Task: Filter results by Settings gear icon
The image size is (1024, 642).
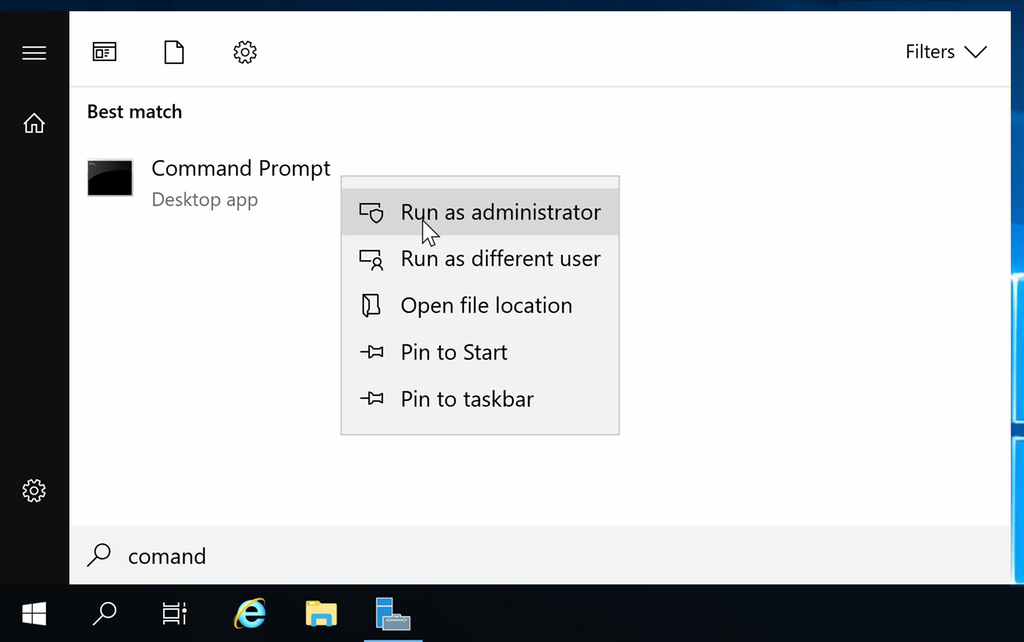Action: tap(245, 52)
